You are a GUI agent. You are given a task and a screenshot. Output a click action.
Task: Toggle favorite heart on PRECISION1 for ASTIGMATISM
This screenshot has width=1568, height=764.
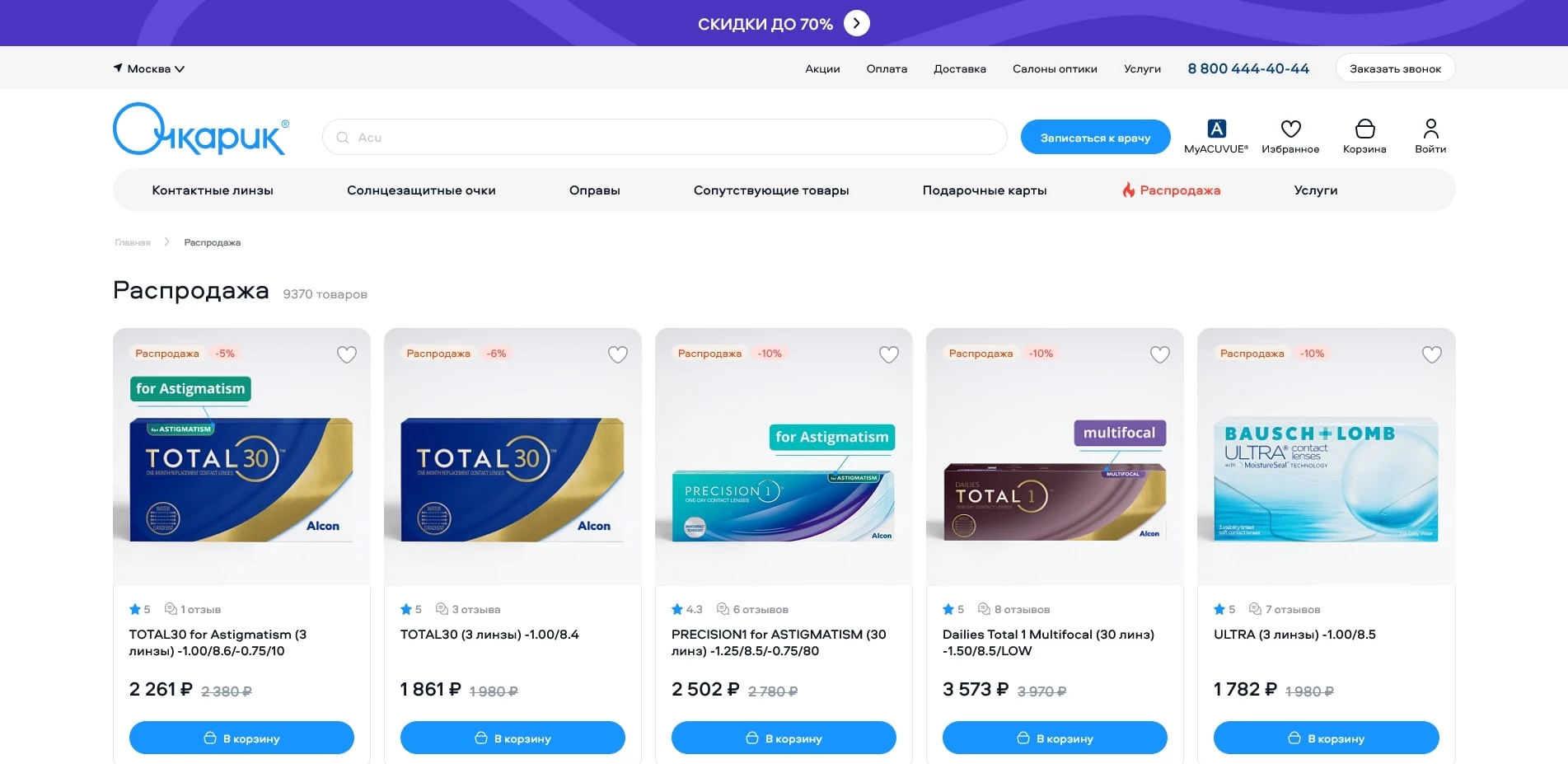pos(889,354)
